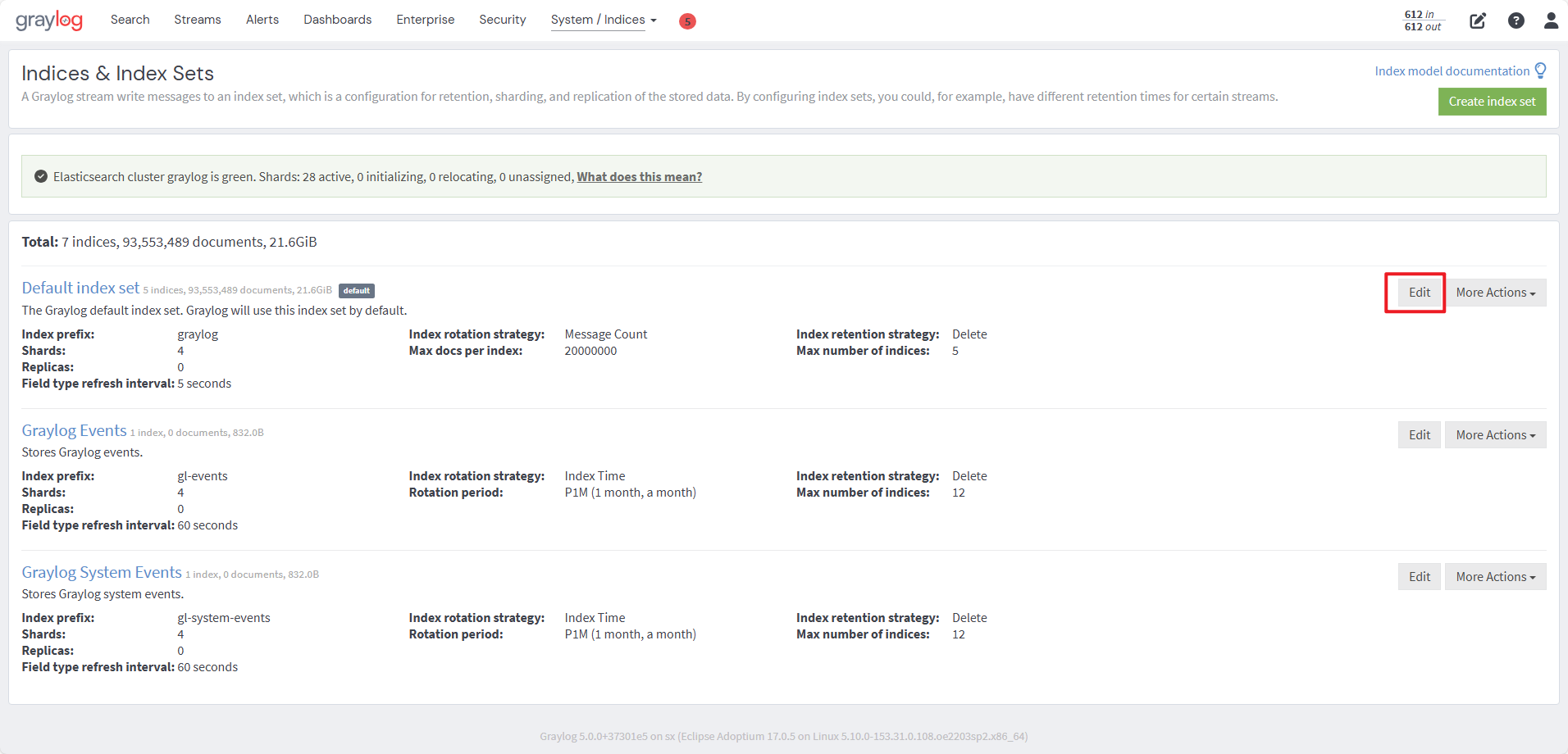Edit the Default index set
This screenshot has height=754, width=1568.
(x=1420, y=293)
